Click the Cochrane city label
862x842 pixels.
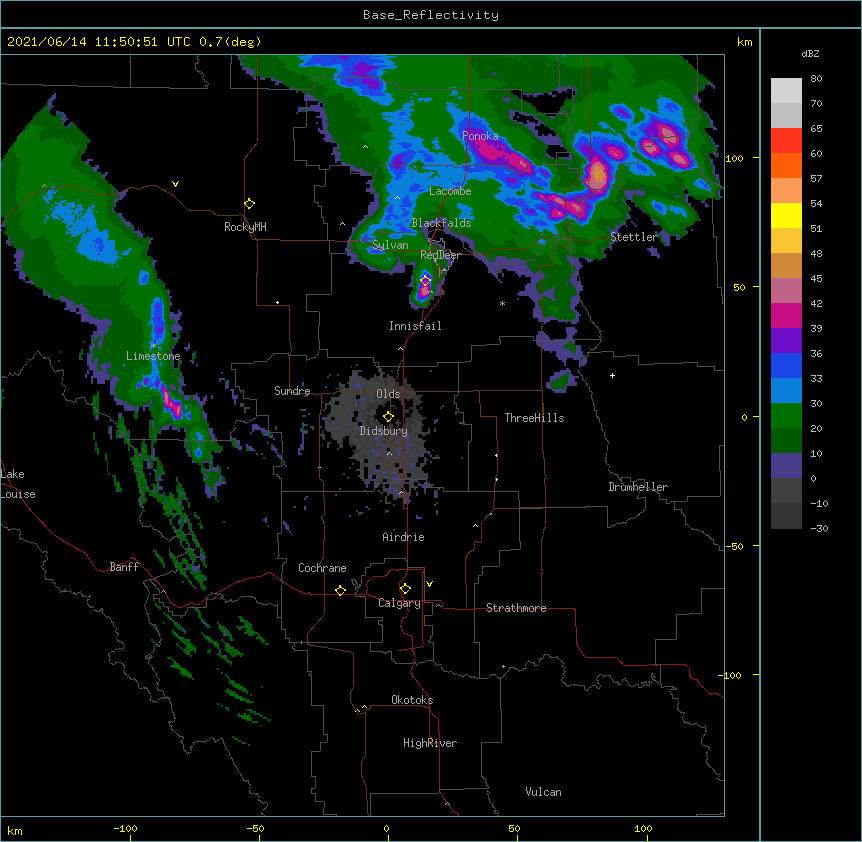click(x=322, y=568)
